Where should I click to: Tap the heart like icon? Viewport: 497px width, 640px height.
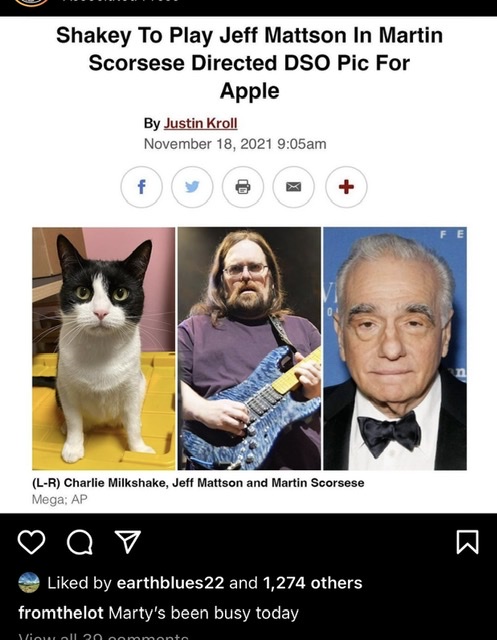point(31,542)
